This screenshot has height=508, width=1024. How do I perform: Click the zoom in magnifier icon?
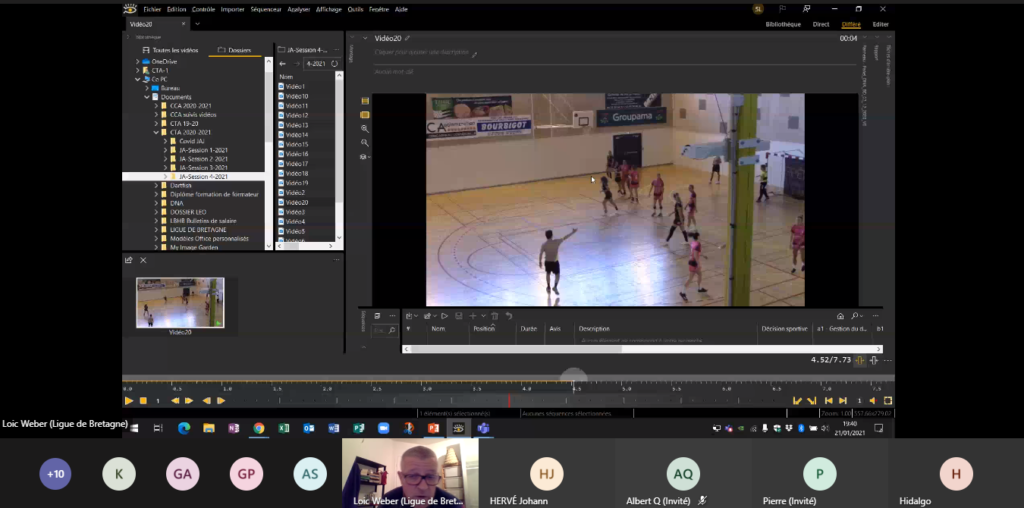click(x=365, y=129)
